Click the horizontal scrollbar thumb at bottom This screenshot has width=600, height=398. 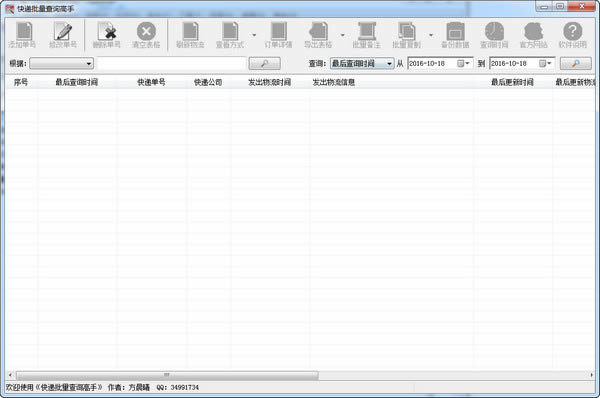167,375
